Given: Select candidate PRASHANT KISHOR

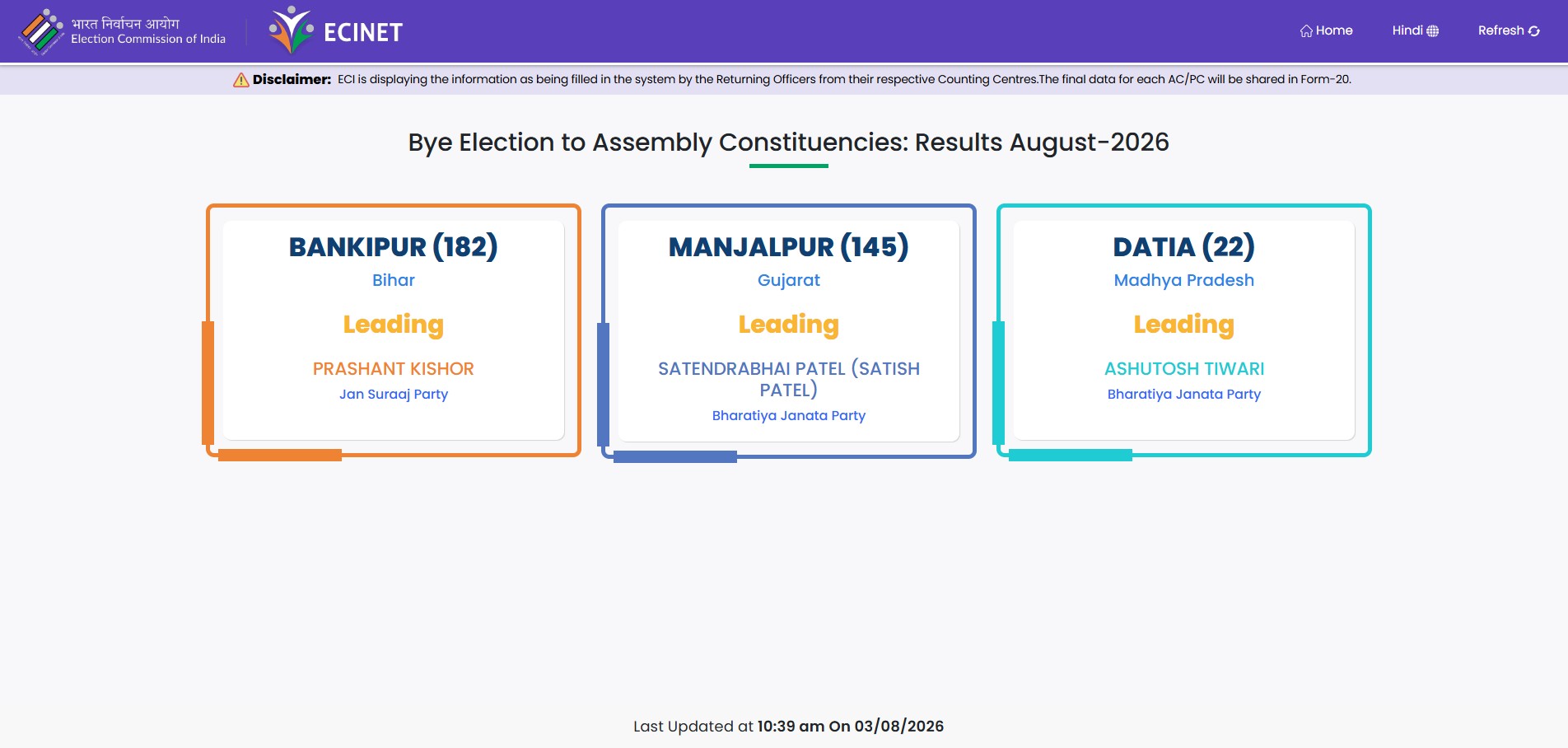Looking at the screenshot, I should (x=394, y=369).
